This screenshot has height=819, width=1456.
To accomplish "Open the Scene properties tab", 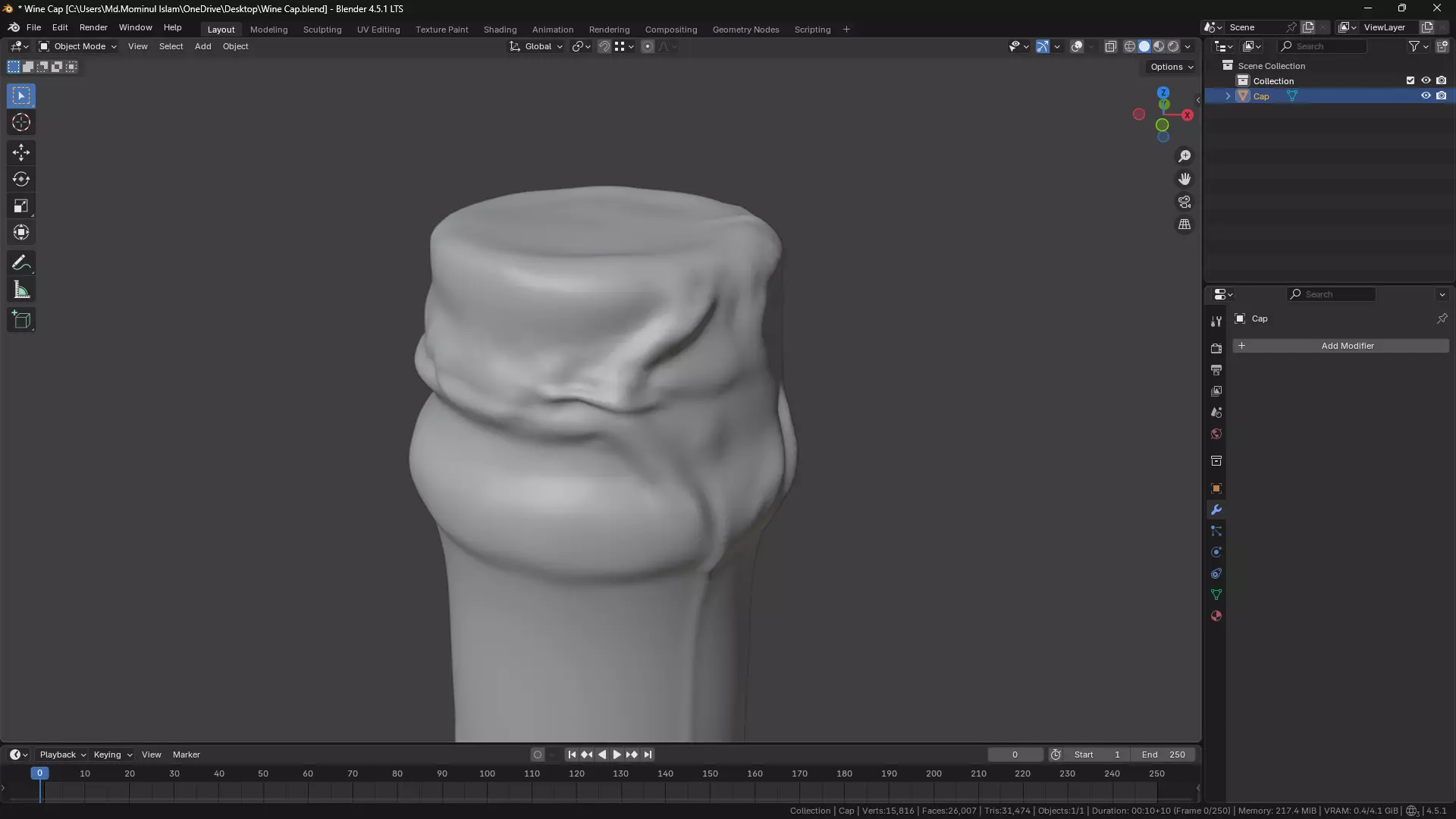I will (x=1216, y=413).
